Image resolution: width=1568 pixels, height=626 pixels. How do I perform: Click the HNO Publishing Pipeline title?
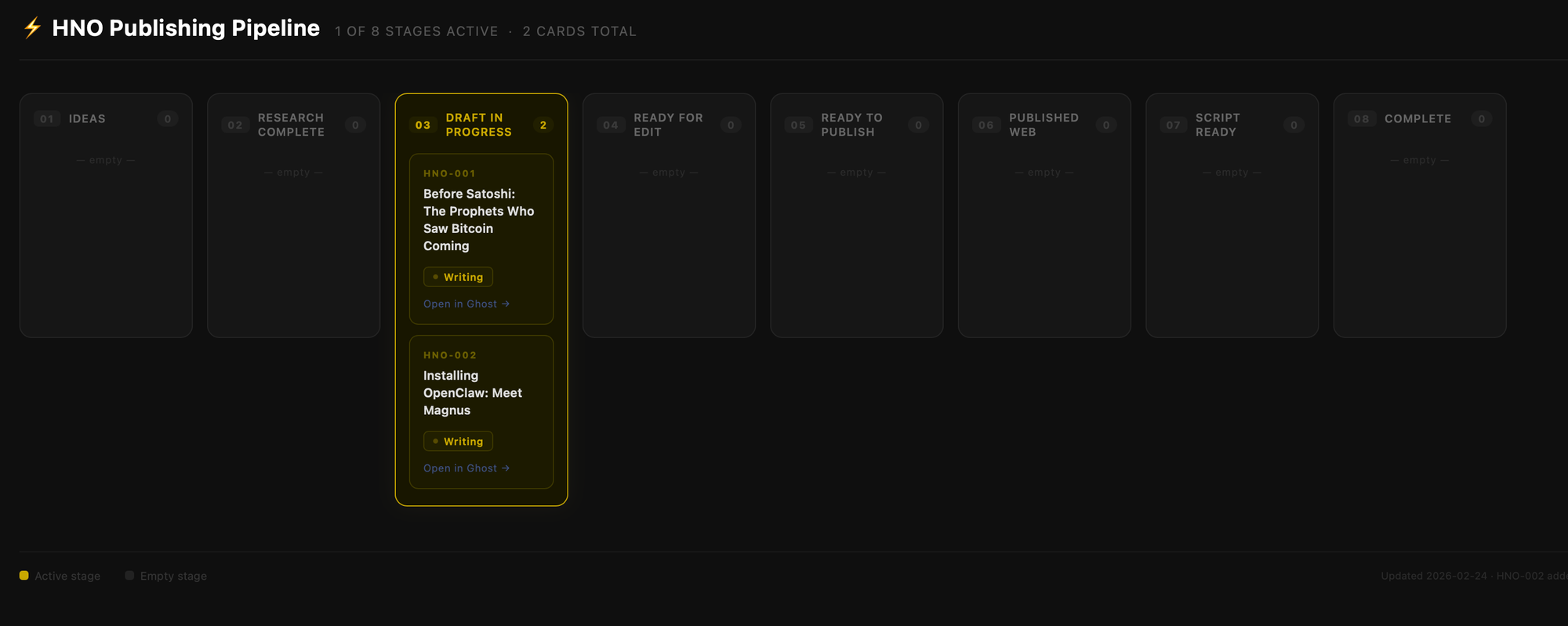[x=186, y=28]
